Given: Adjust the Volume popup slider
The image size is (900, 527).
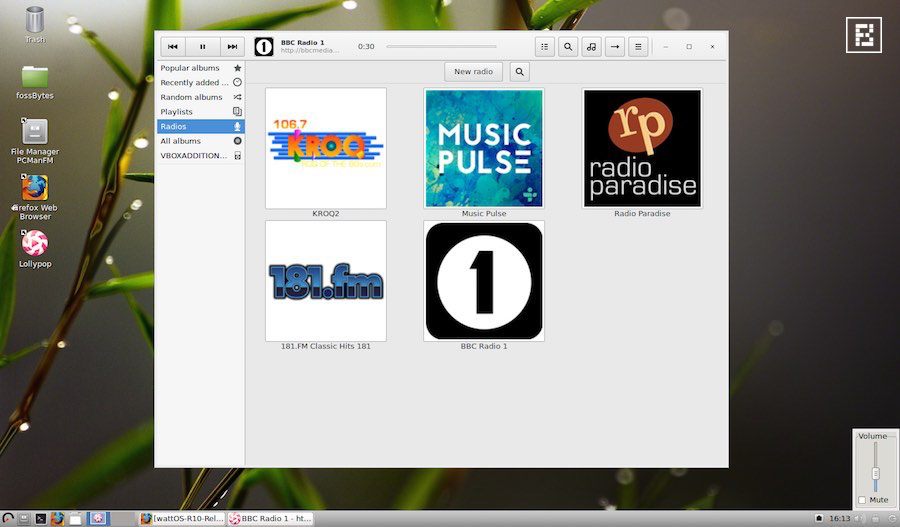Looking at the screenshot, I should point(875,468).
